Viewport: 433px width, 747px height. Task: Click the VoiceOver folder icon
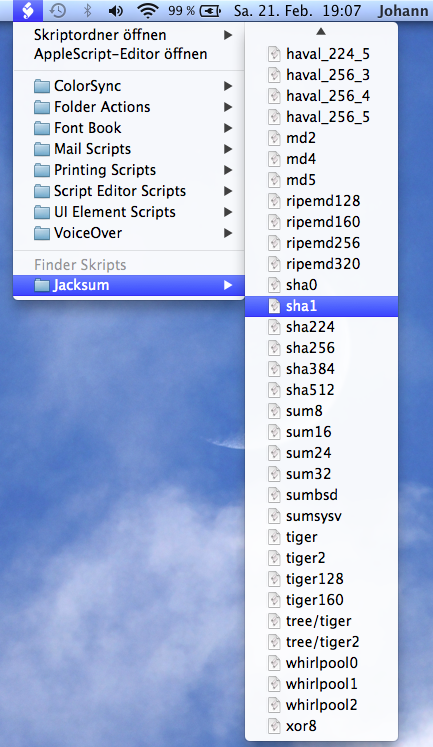pos(42,233)
